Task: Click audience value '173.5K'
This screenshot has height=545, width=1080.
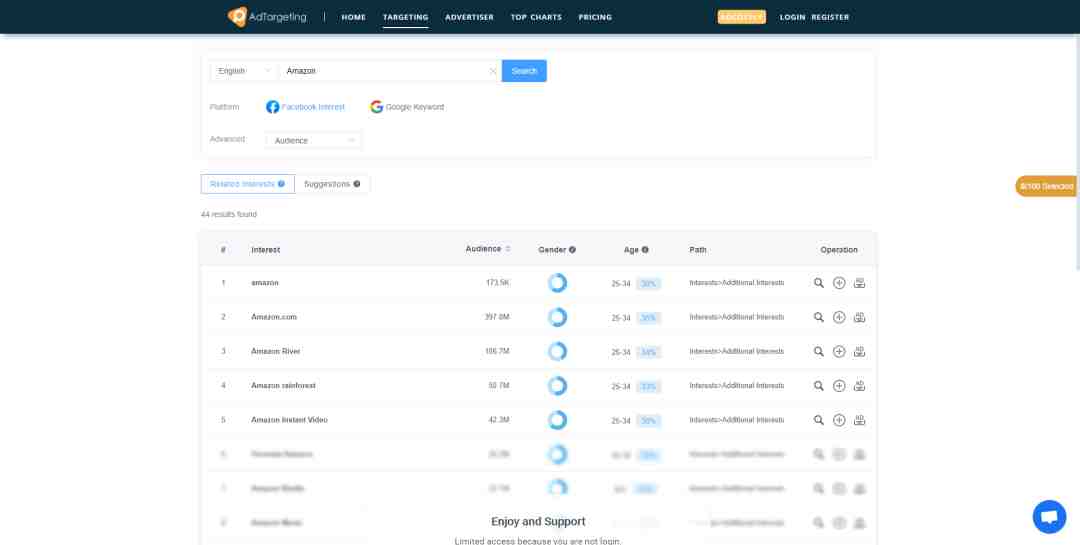Action: (x=497, y=283)
